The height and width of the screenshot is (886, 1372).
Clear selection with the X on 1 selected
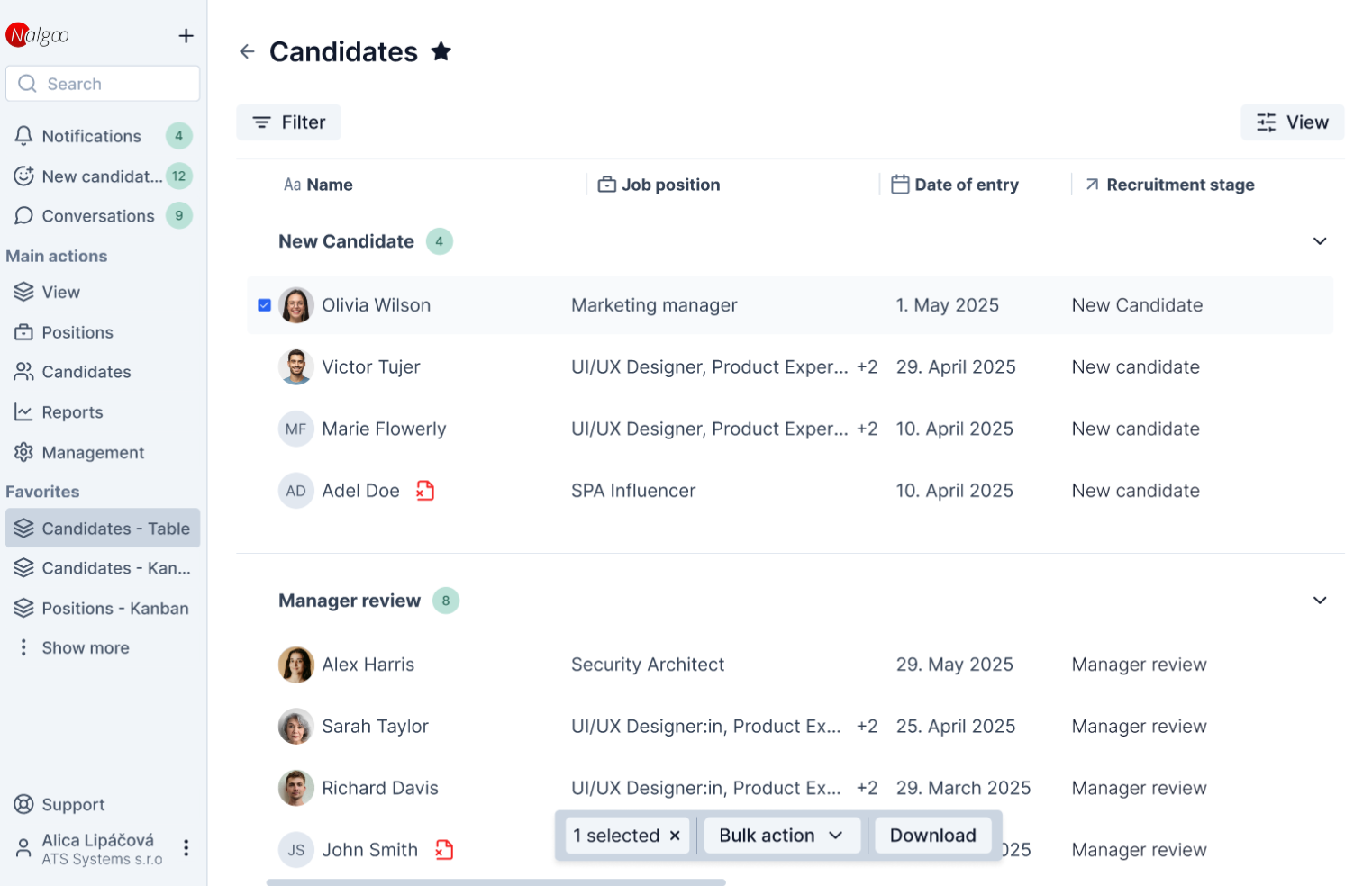tap(675, 836)
